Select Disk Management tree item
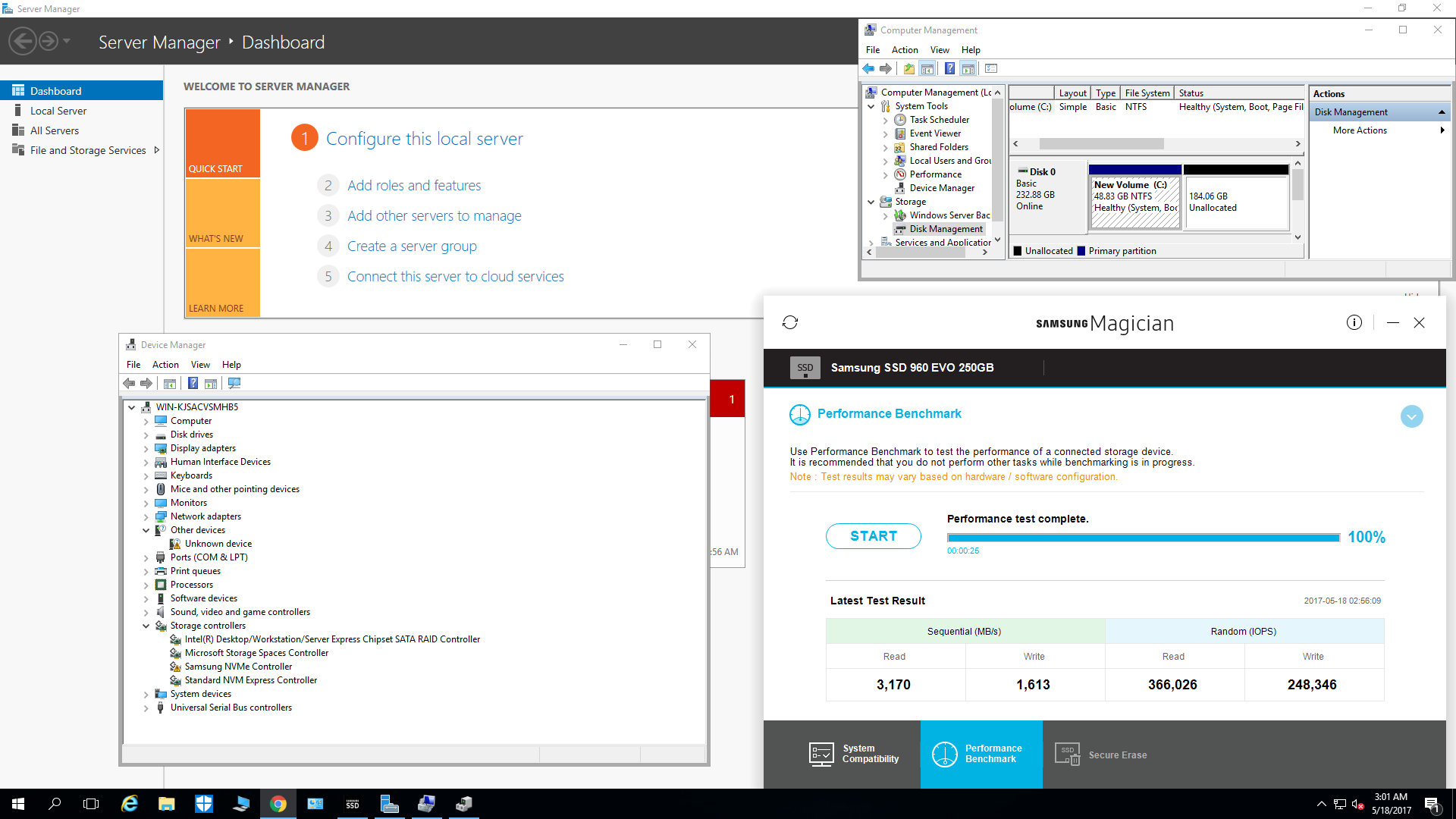This screenshot has width=1456, height=819. [x=946, y=229]
